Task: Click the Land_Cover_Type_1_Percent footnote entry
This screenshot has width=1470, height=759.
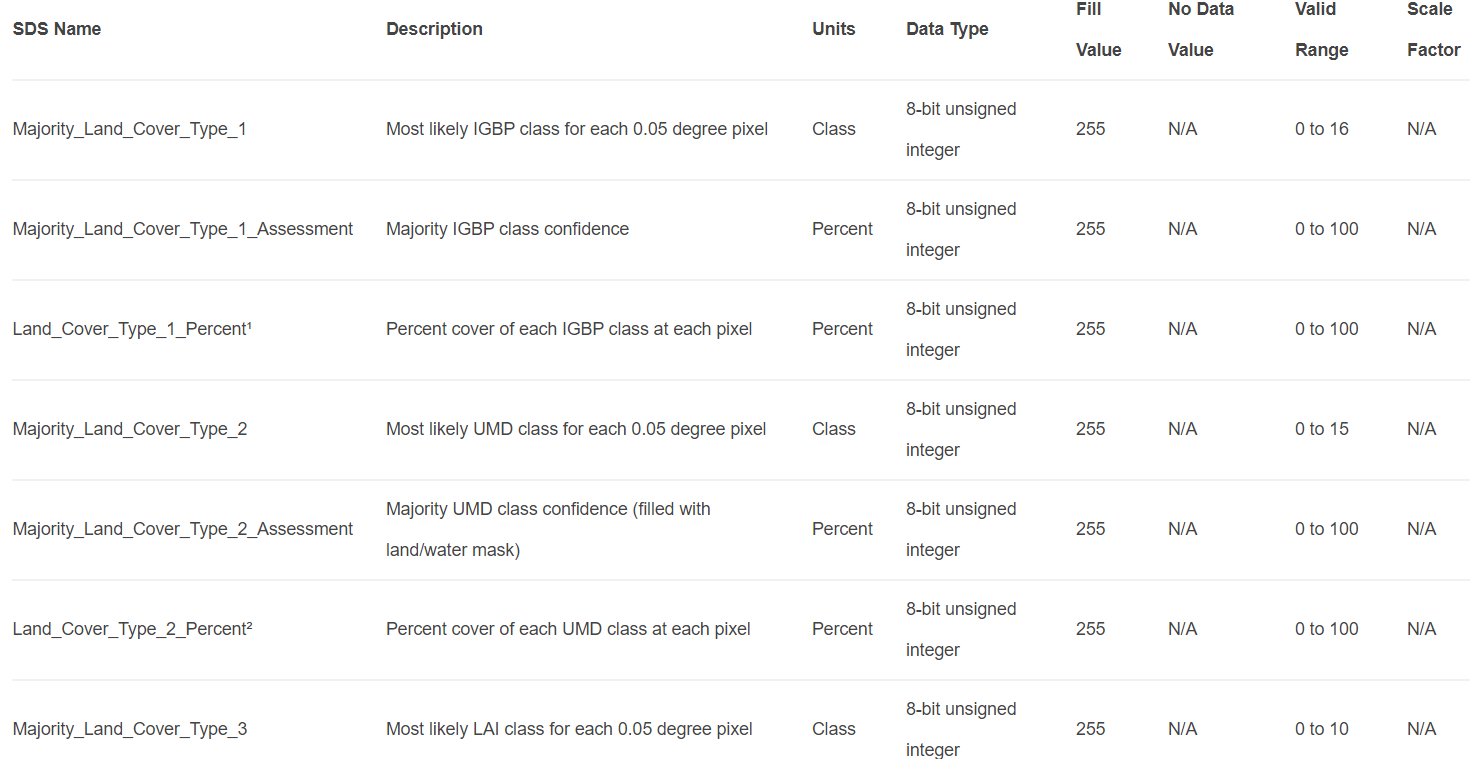Action: [132, 329]
